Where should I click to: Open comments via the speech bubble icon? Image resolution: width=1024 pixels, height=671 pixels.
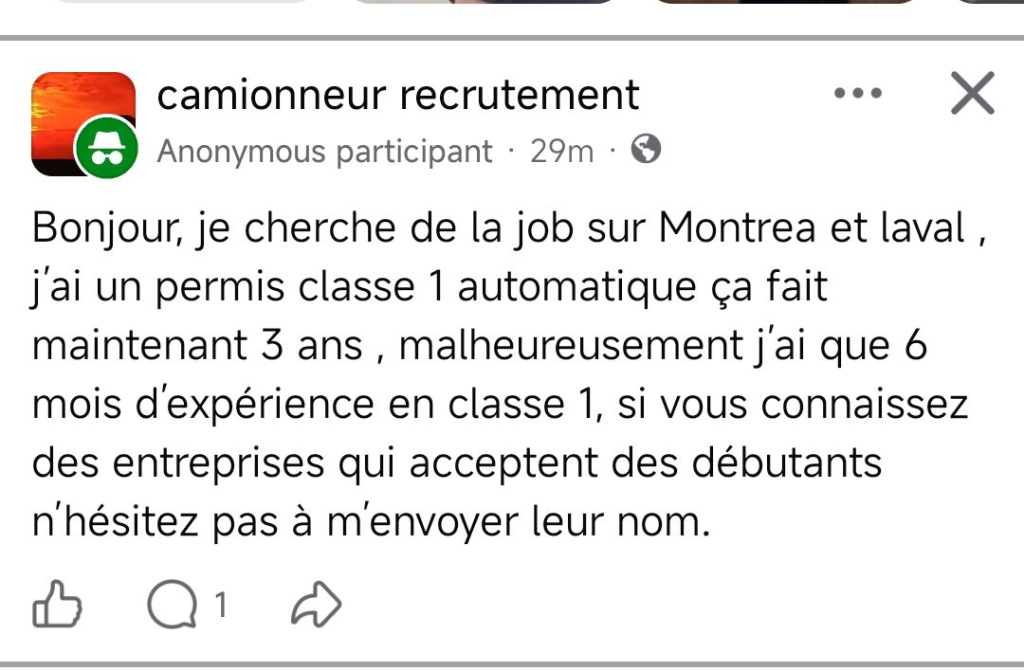(x=172, y=605)
